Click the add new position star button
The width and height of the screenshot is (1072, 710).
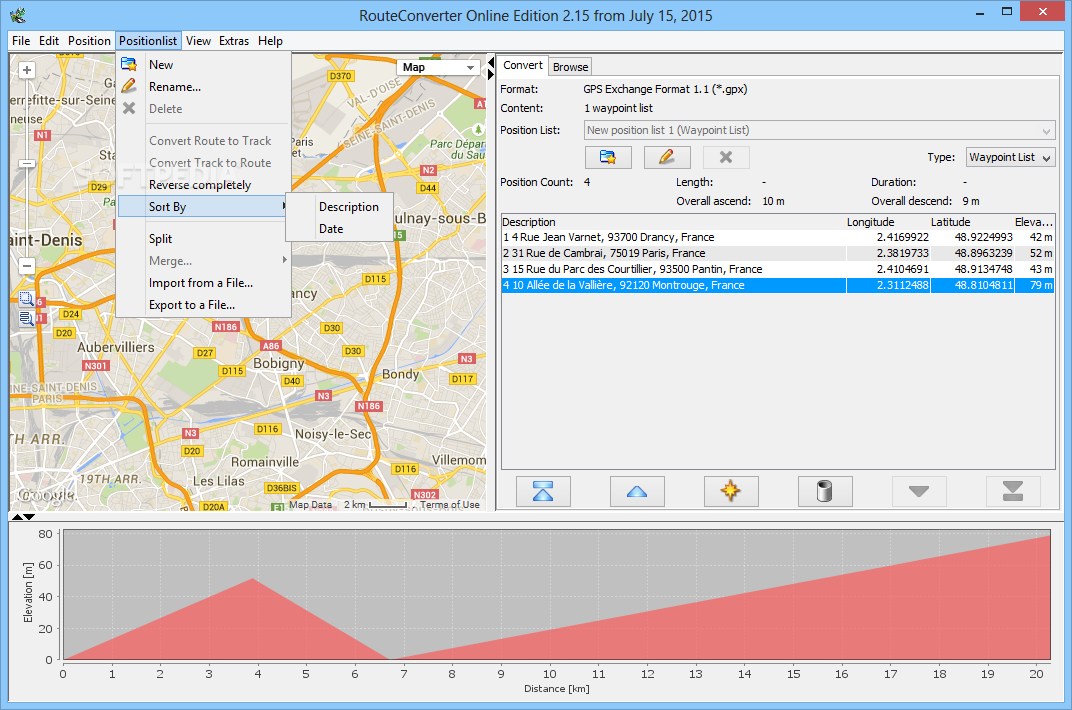[x=731, y=491]
